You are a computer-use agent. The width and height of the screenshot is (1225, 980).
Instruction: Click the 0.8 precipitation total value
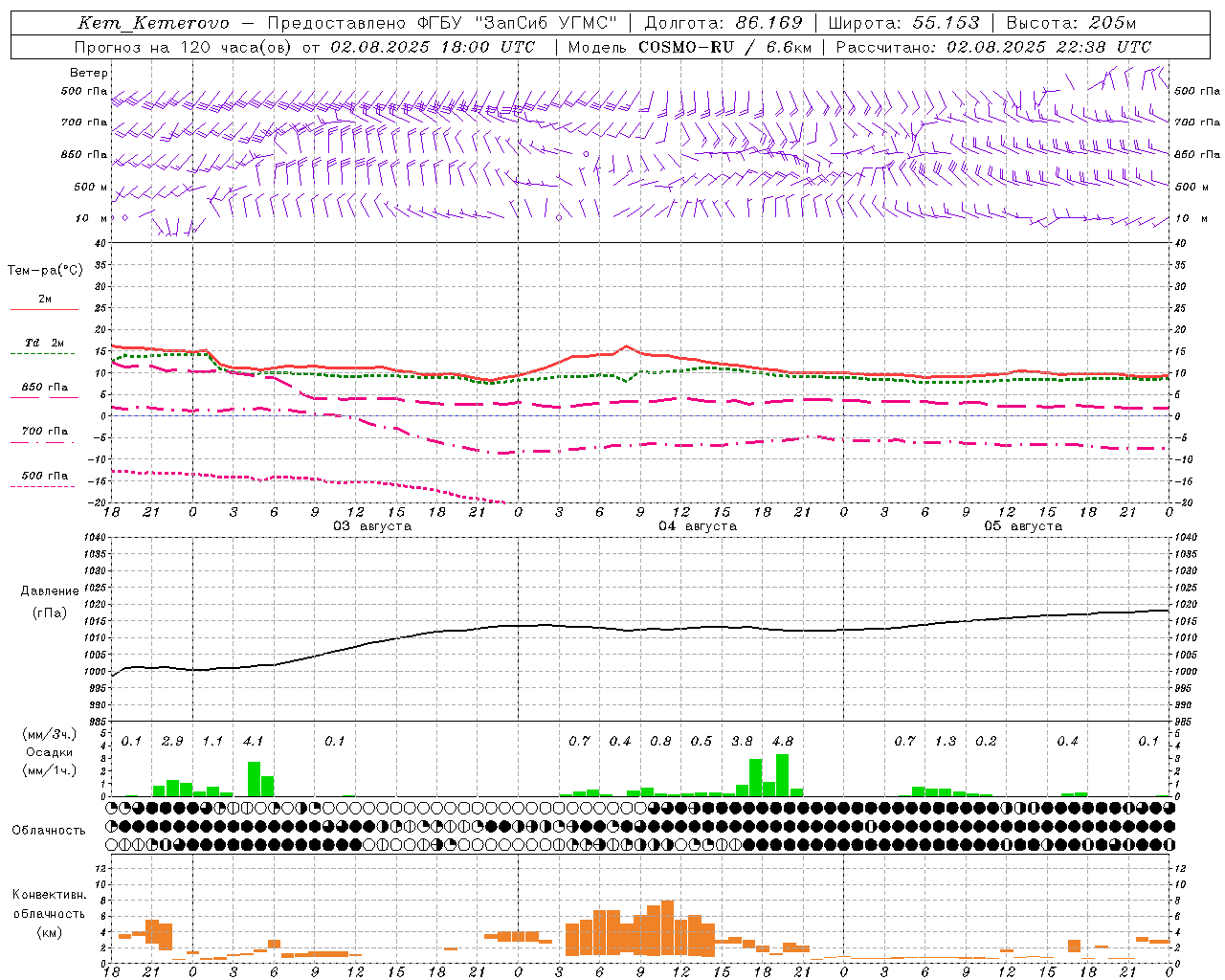(x=660, y=742)
